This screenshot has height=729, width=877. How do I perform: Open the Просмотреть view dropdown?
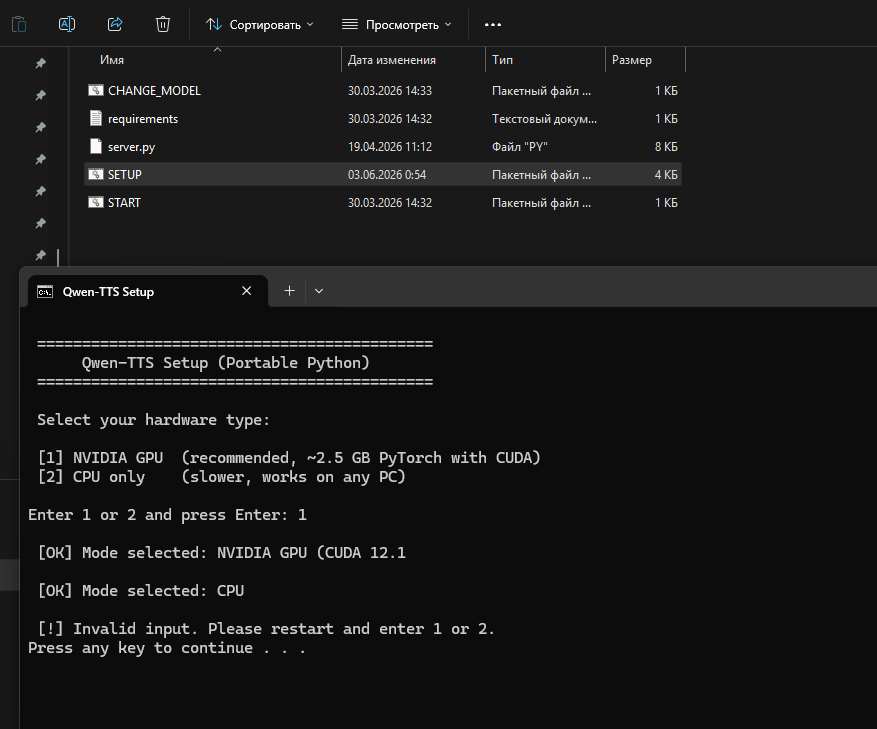click(x=397, y=25)
